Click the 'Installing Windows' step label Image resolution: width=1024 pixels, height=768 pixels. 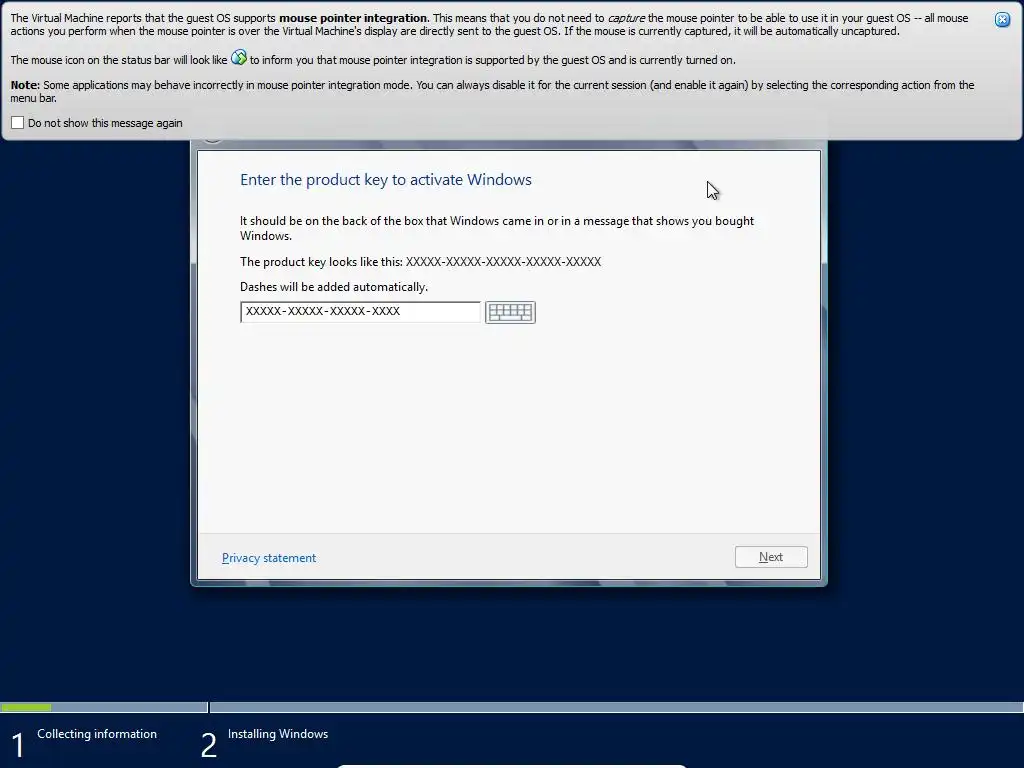278,734
